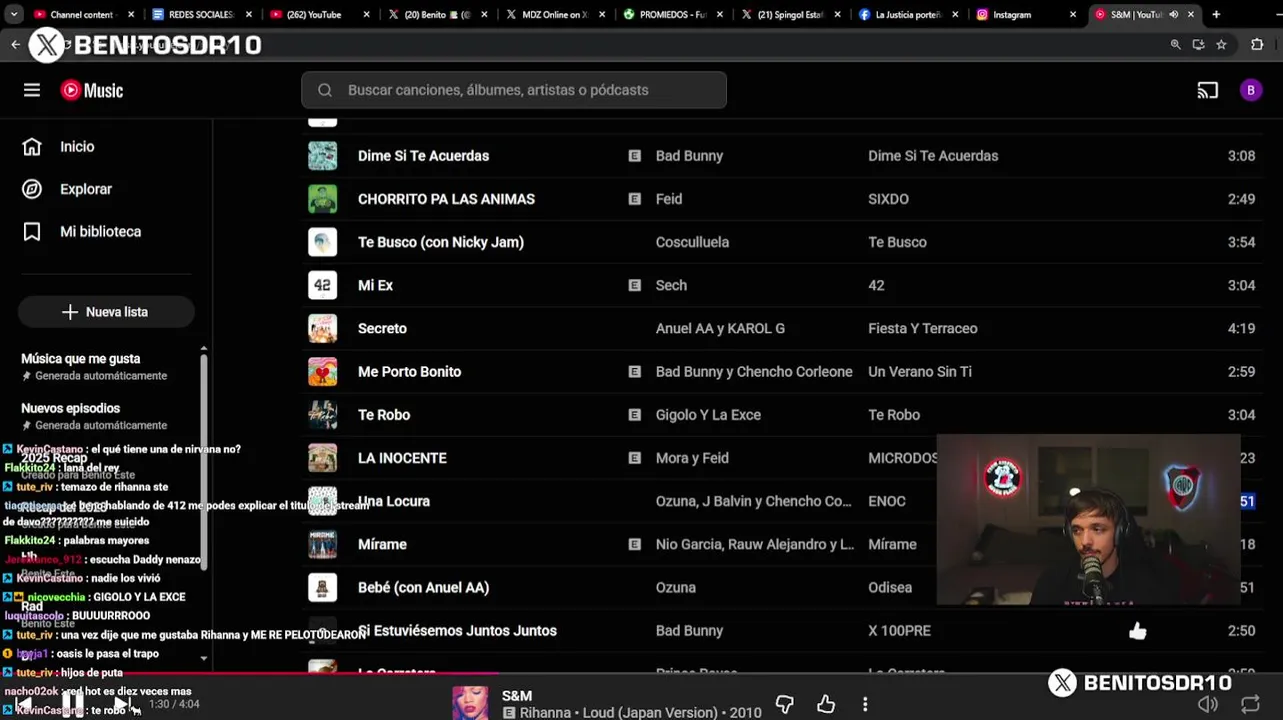
Task: Open the browser tab search dropdown arrow
Action: 13,14
